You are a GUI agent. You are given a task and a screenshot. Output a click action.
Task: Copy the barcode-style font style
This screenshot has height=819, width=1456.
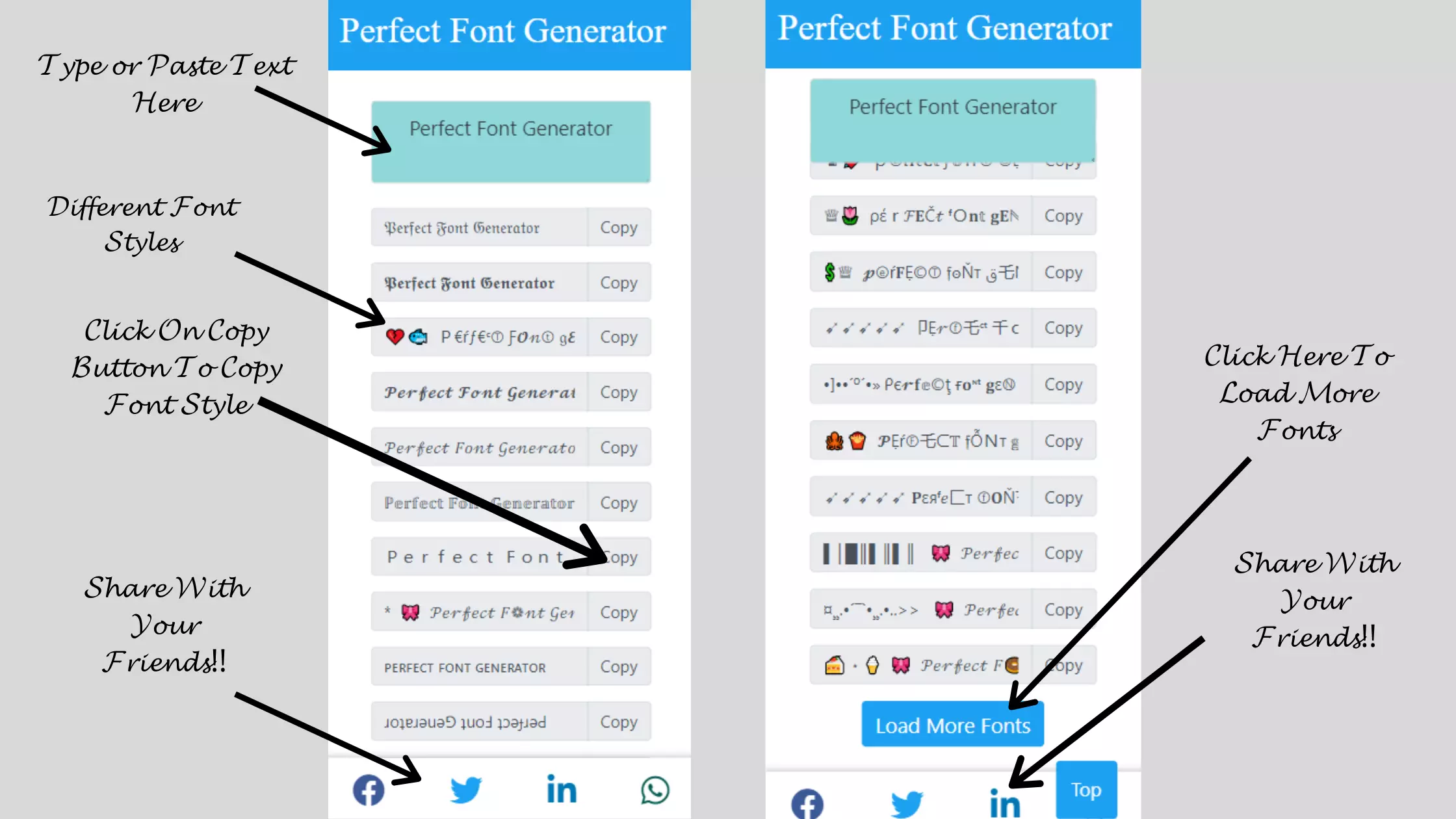point(1063,553)
